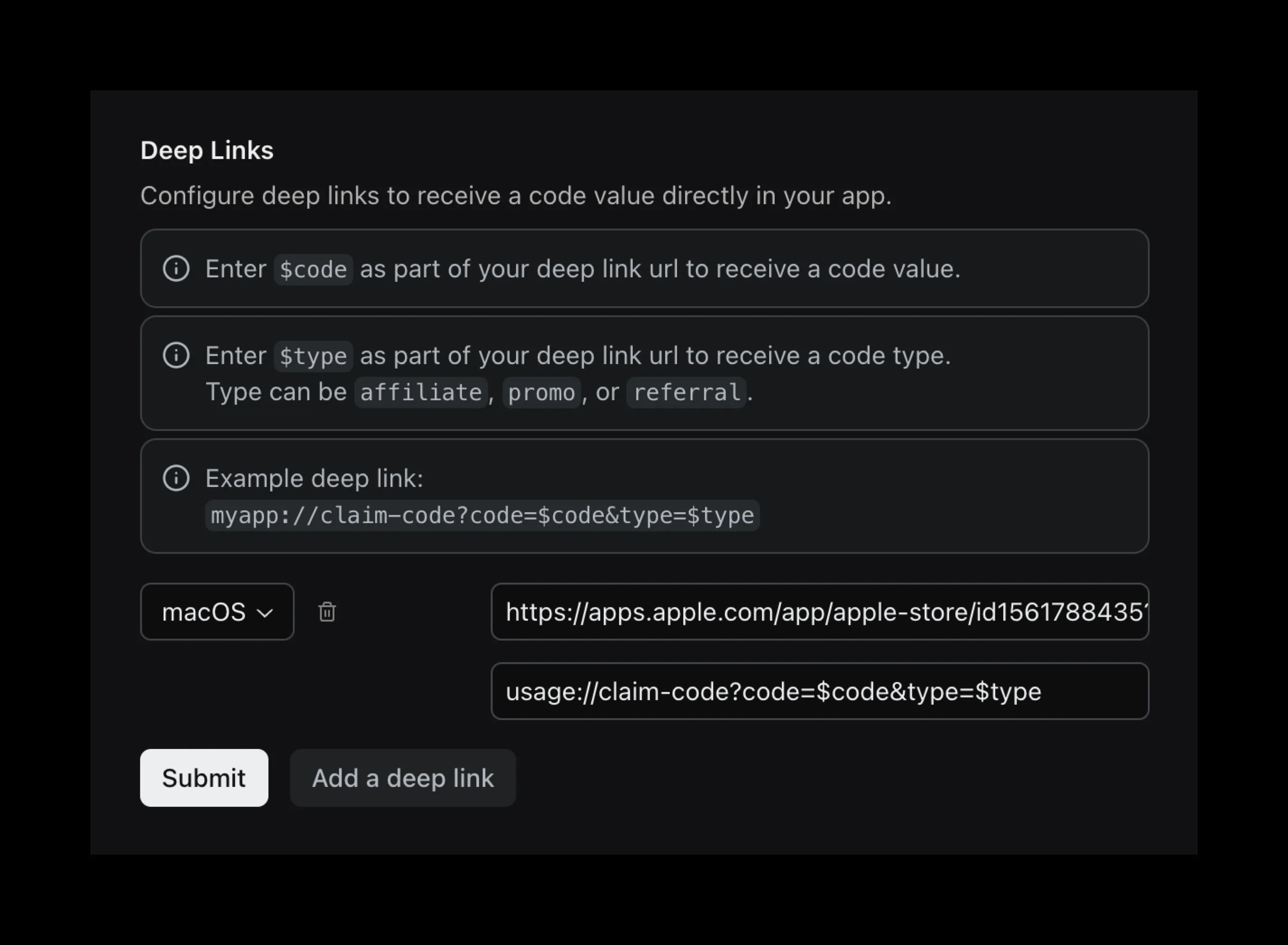The height and width of the screenshot is (945, 1288).
Task: Click Add a deep link
Action: pos(403,778)
